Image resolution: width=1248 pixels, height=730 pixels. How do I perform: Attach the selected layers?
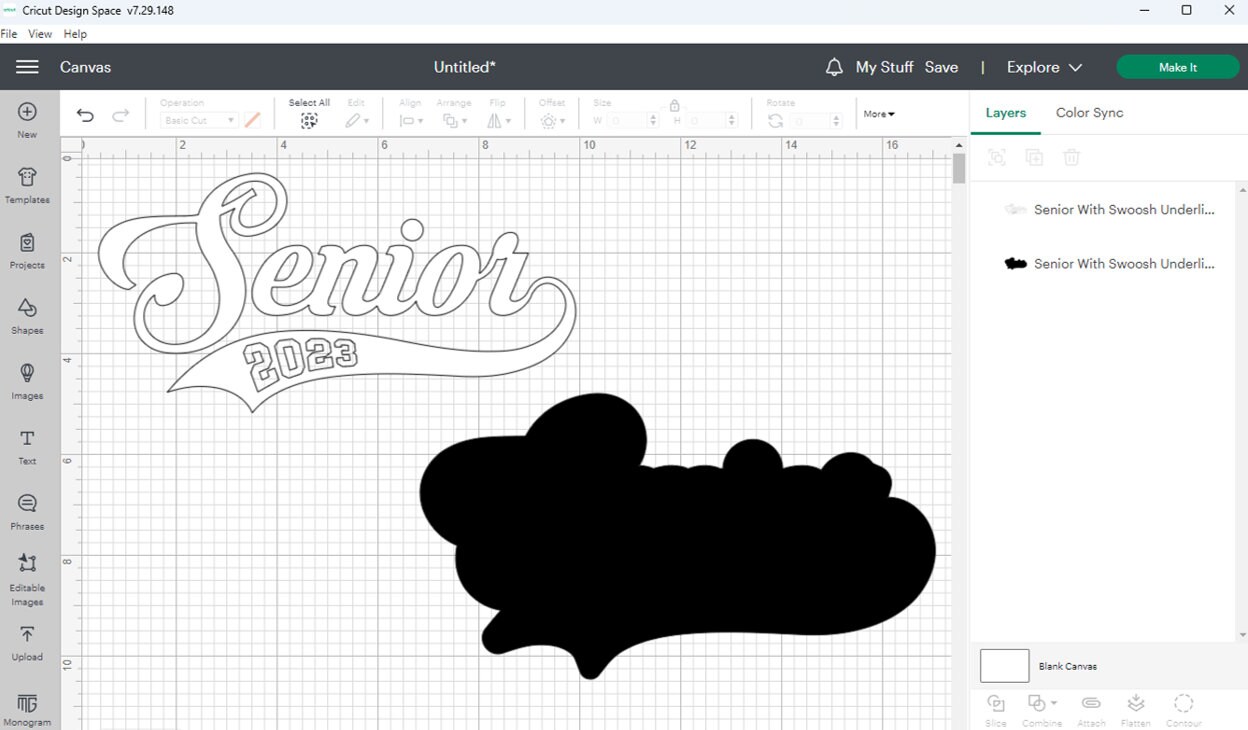coord(1091,705)
